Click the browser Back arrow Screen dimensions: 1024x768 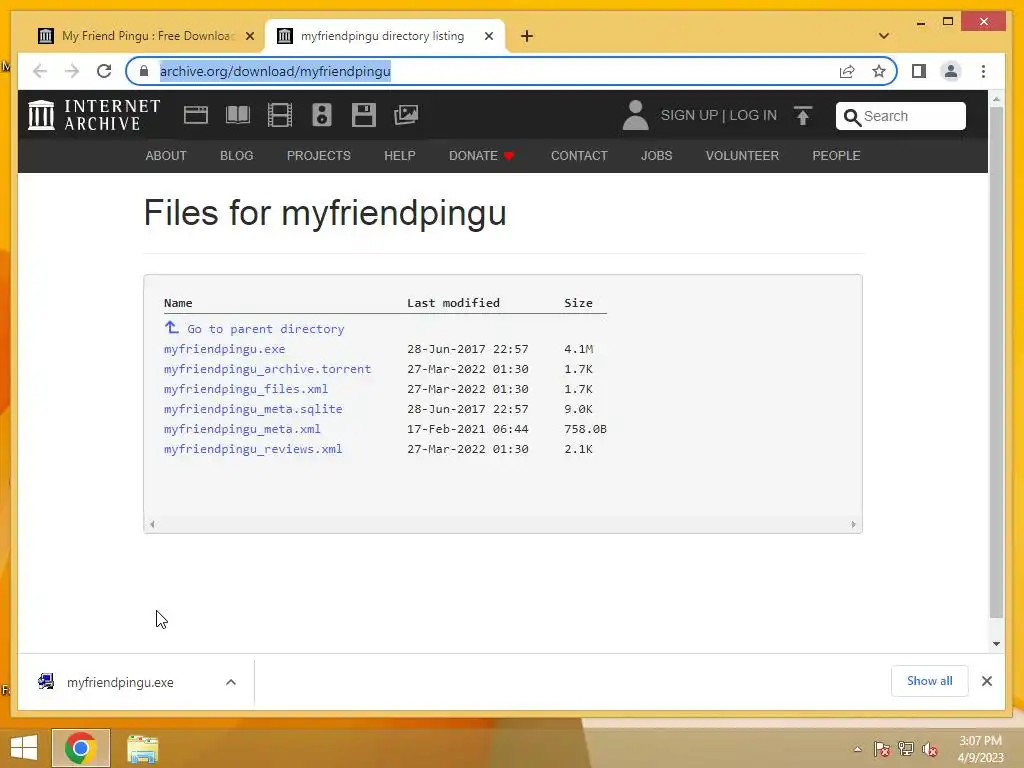40,71
